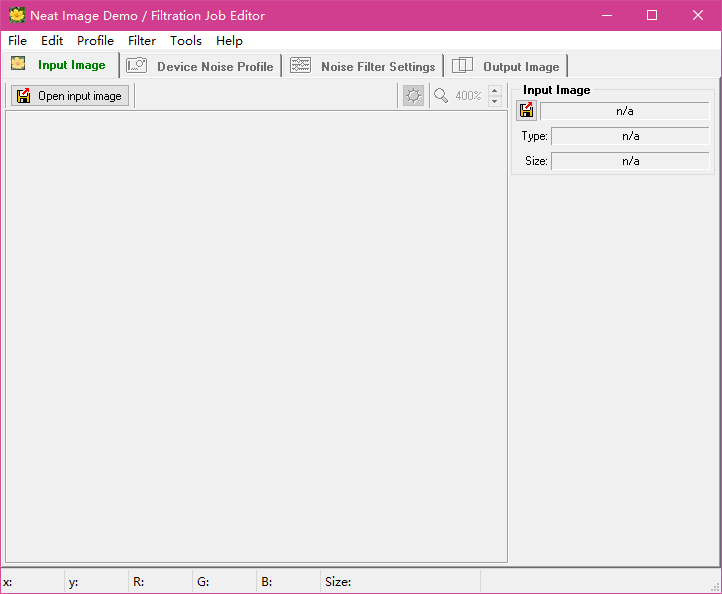Open the Filter menu
Image resolution: width=722 pixels, height=594 pixels.
click(142, 41)
